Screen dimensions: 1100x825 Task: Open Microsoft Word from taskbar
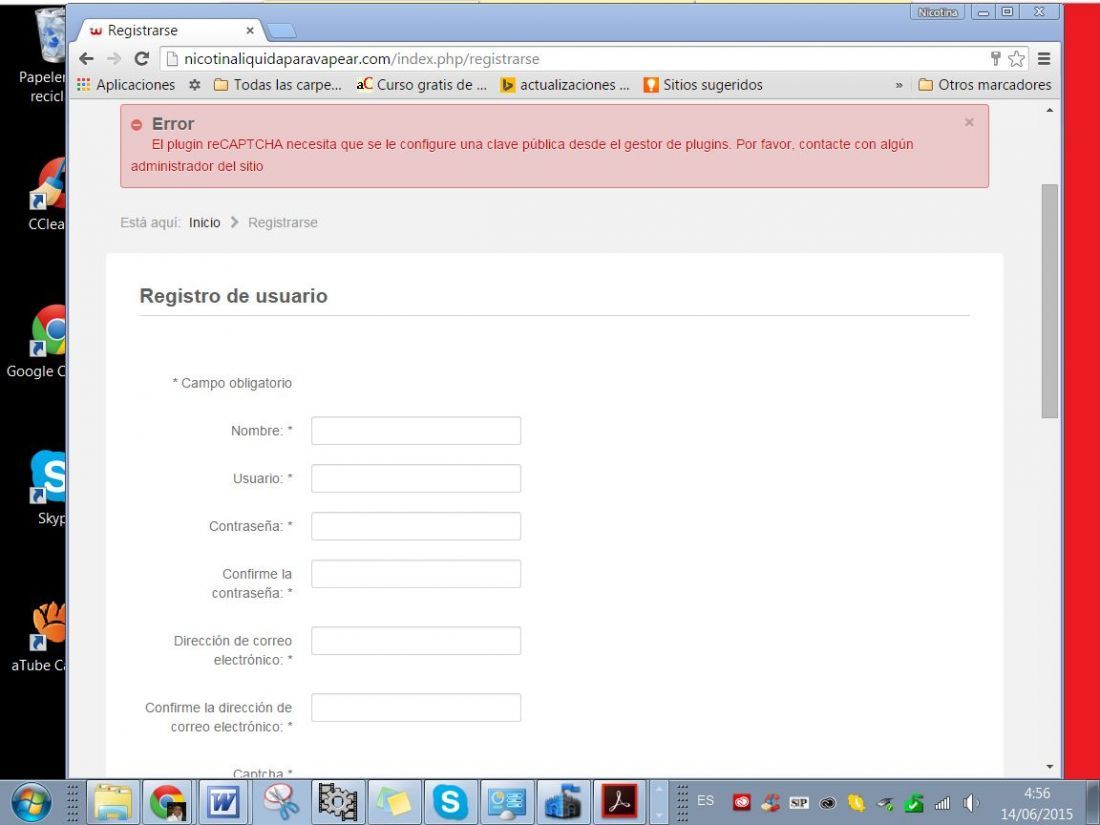click(223, 801)
